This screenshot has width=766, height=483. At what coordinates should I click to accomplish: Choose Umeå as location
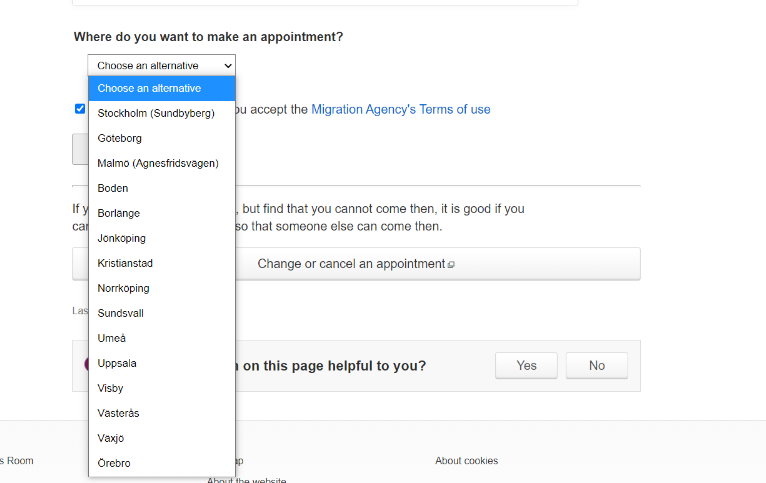coord(162,338)
